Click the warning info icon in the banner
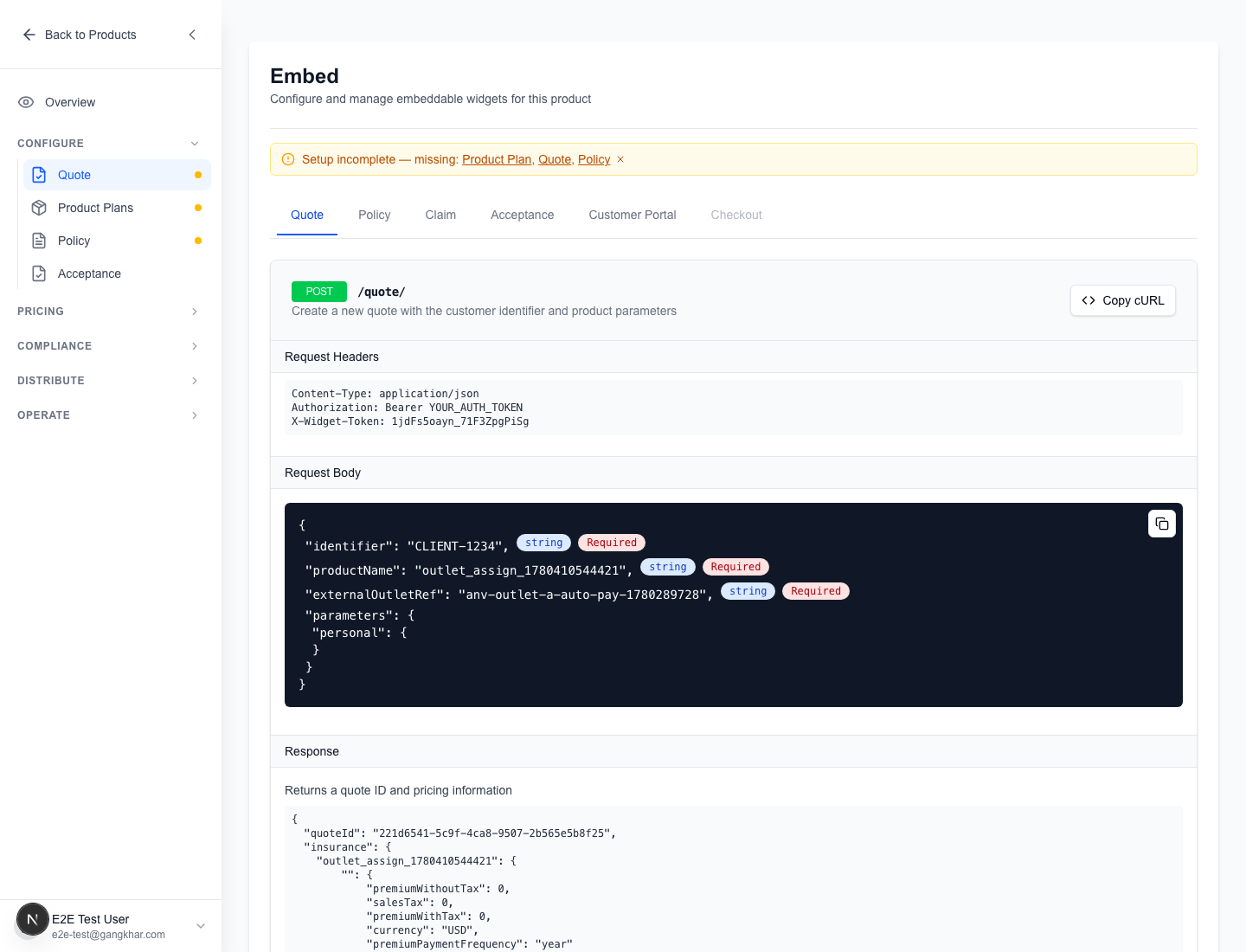 (288, 159)
